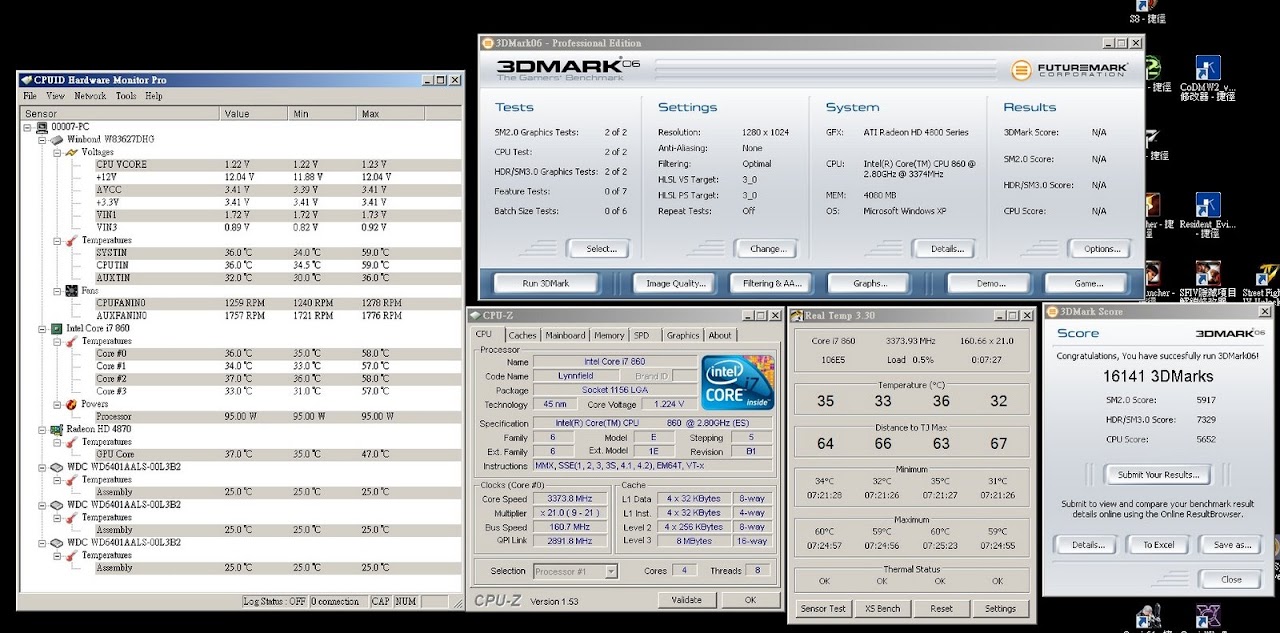Screen dimensions: 1280x633
Task: Click the Graphs... button in 3DMark06
Action: tap(869, 283)
